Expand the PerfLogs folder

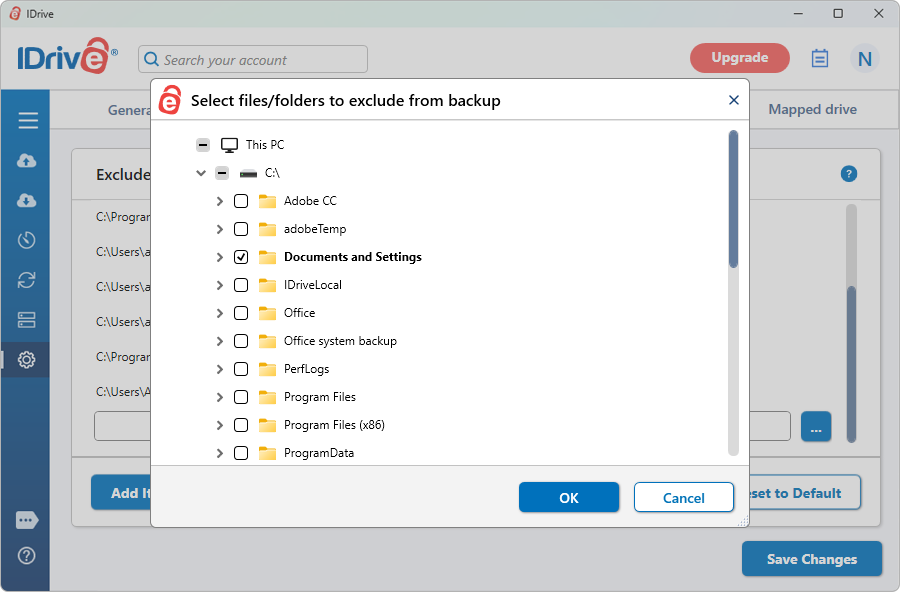[219, 369]
